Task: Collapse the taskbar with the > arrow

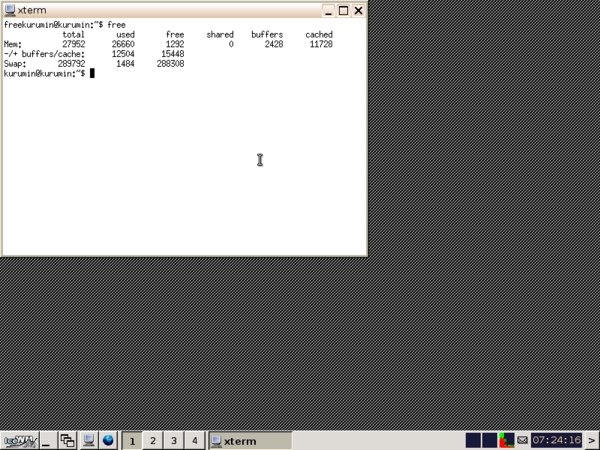Action: 592,441
